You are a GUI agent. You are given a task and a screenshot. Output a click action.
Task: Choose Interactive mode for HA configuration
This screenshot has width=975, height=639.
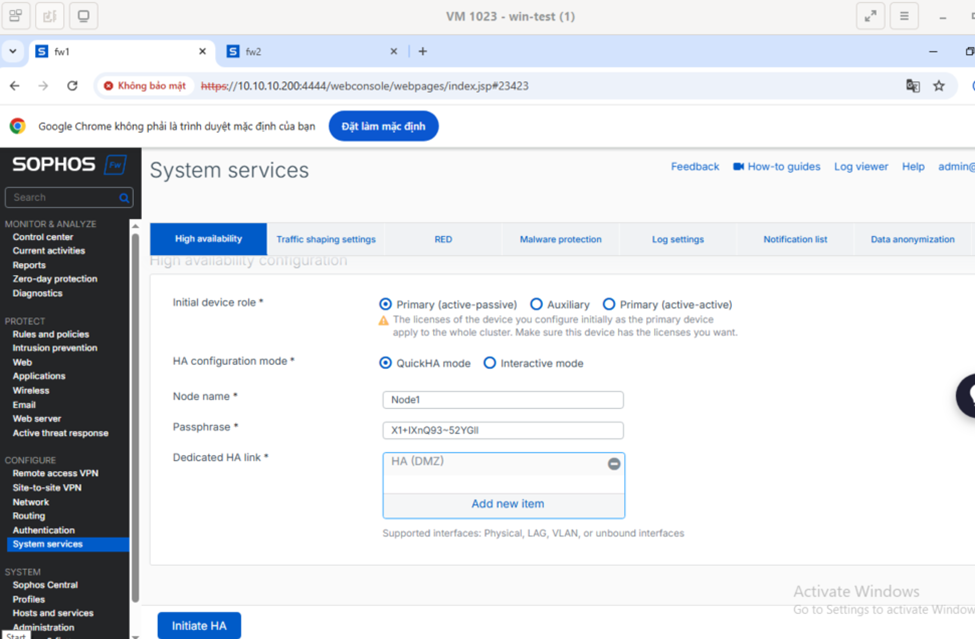tap(490, 363)
